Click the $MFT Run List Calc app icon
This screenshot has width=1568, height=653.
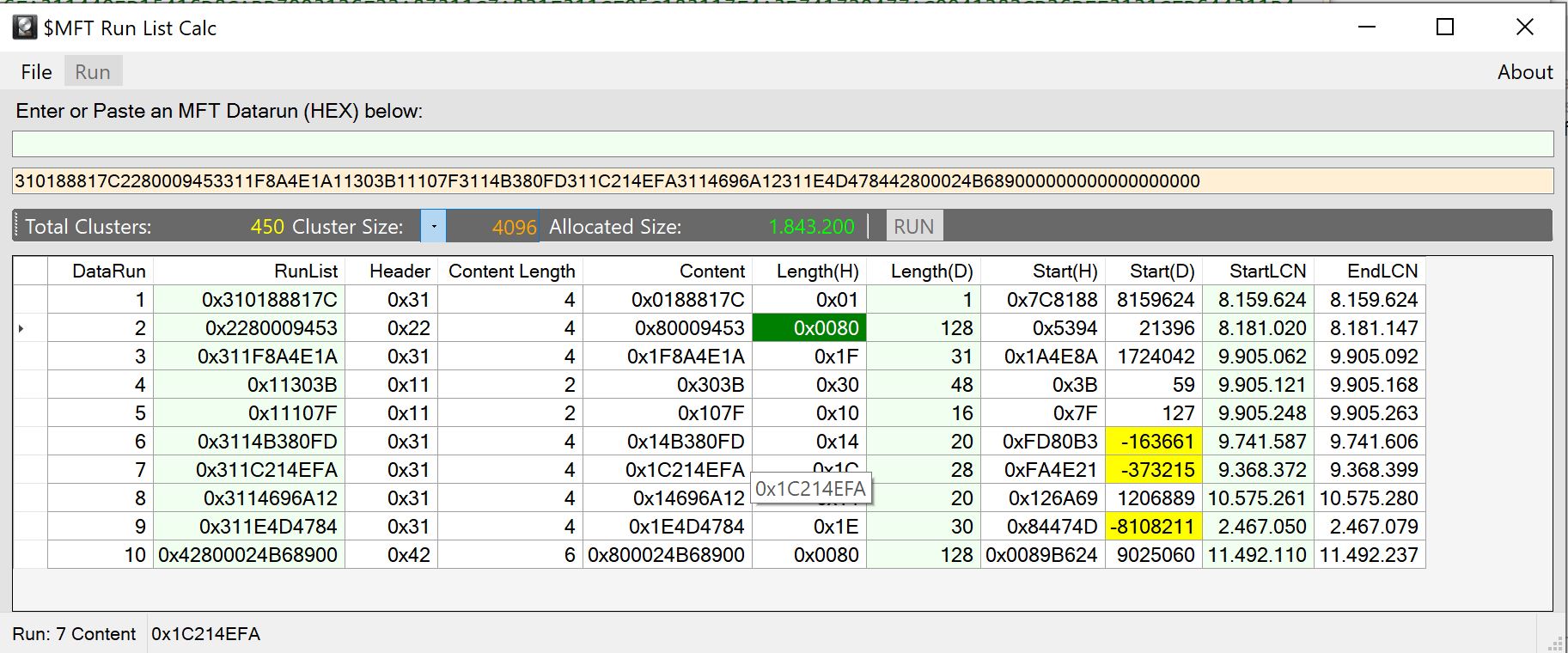pos(25,27)
